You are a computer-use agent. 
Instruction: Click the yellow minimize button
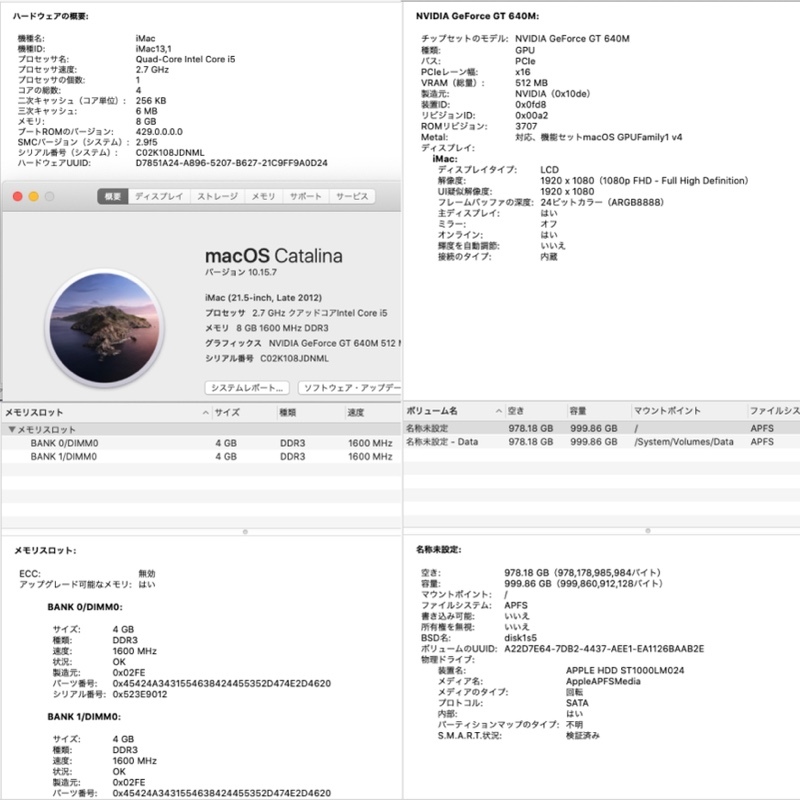(34, 196)
